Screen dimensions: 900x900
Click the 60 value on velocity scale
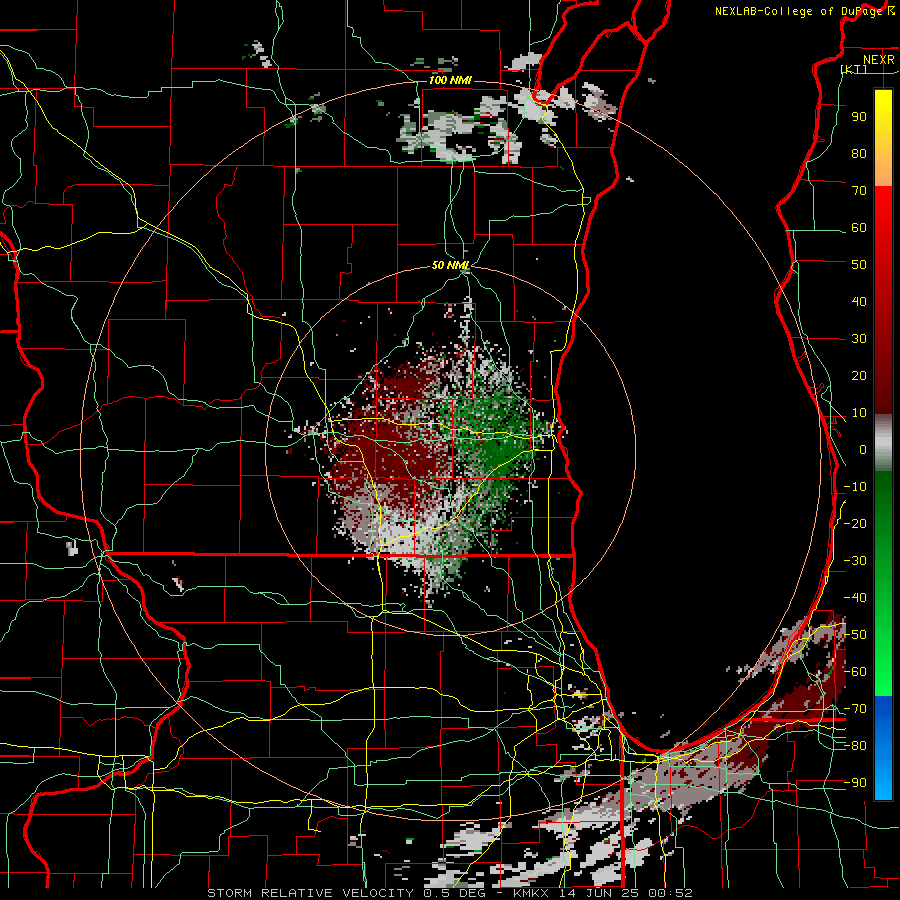859,228
